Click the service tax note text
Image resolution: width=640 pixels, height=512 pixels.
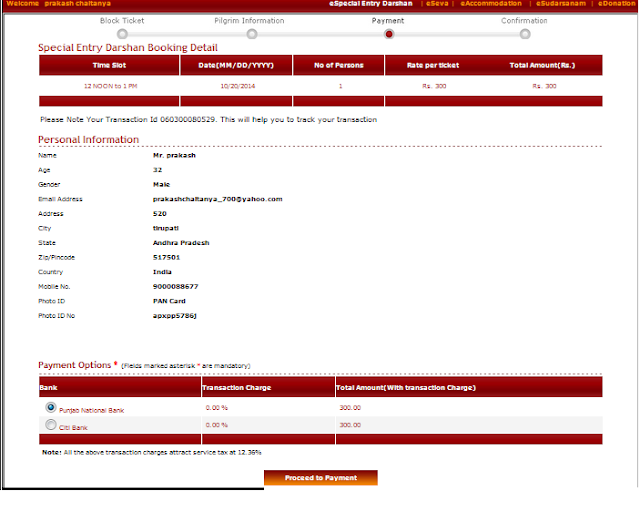[151, 452]
